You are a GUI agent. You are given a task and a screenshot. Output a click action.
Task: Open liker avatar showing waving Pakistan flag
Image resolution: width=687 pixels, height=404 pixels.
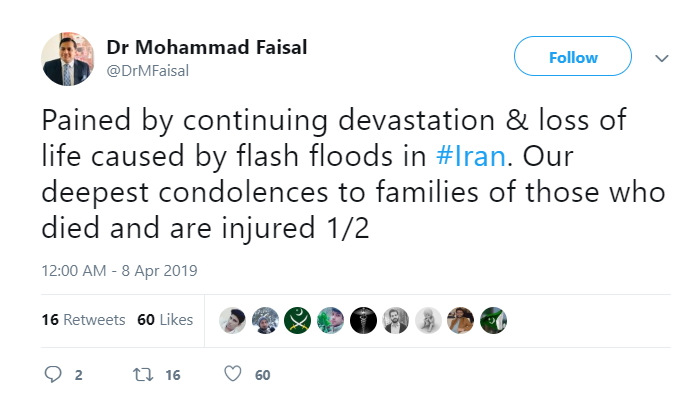(493, 320)
